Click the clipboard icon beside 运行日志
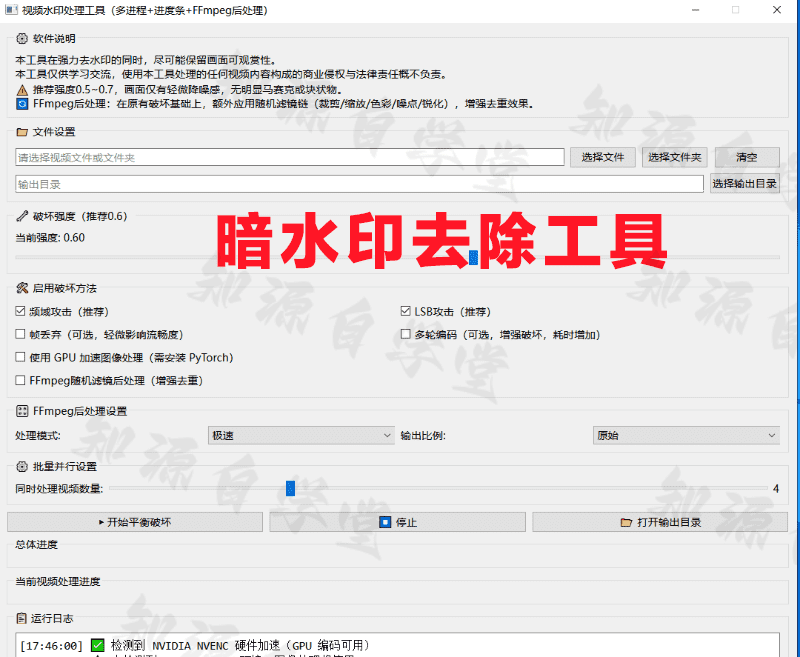The image size is (800, 657). 21,619
